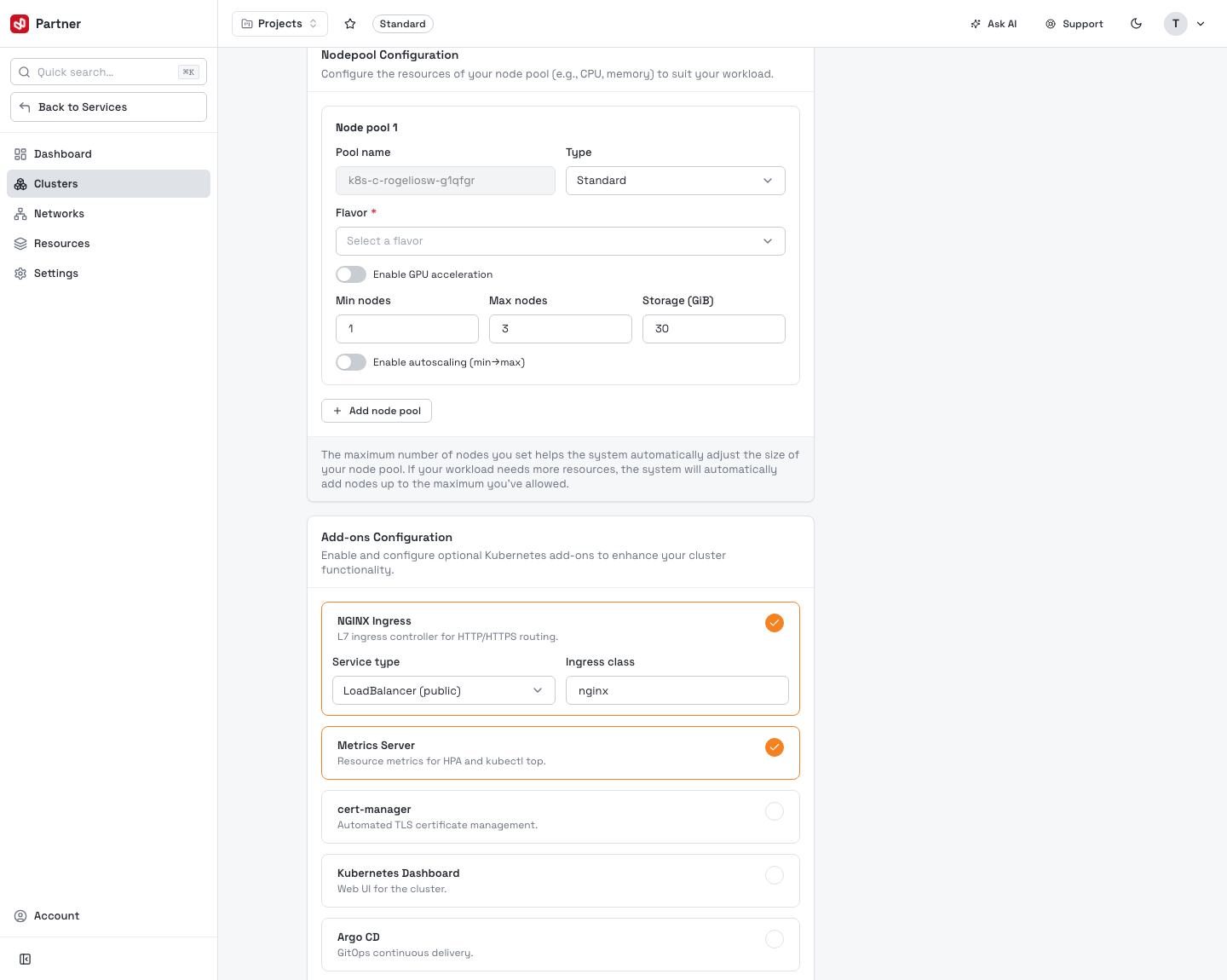Viewport: 1227px width, 980px height.
Task: Open Networks in the sidebar
Action: point(108,214)
